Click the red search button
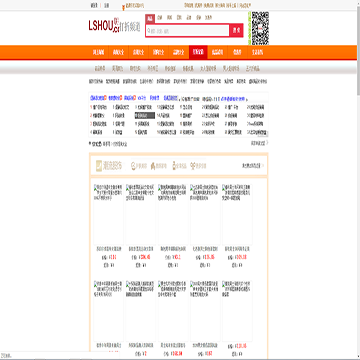This screenshot has height=360, width=360. pyautogui.click(x=236, y=30)
